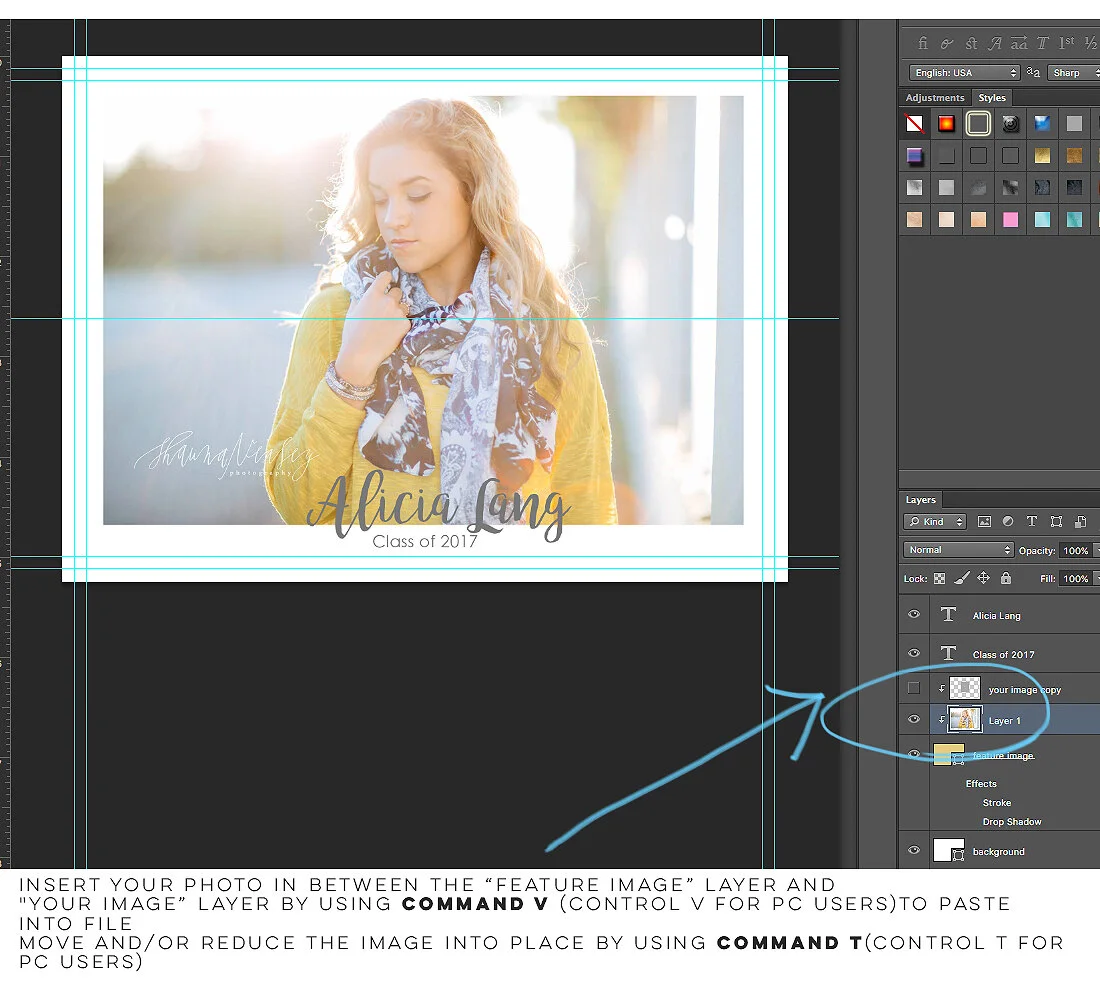Open the 'English: USA' language dropdown
Screen dimensions: 1100x987
click(964, 72)
